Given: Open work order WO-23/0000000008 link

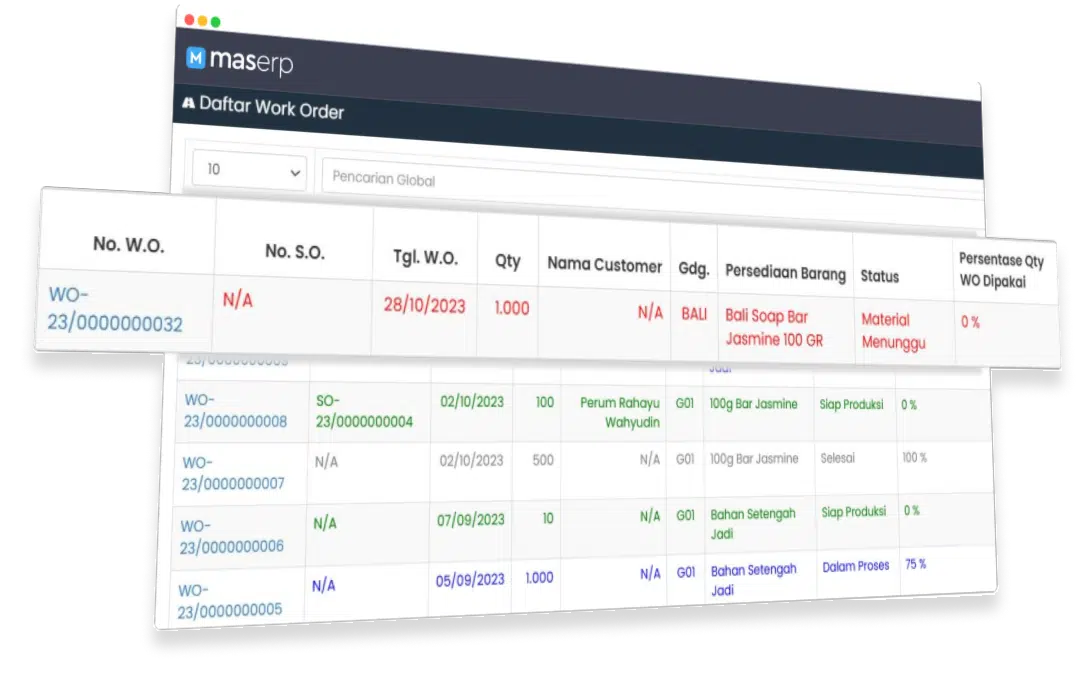Looking at the screenshot, I should [x=235, y=410].
